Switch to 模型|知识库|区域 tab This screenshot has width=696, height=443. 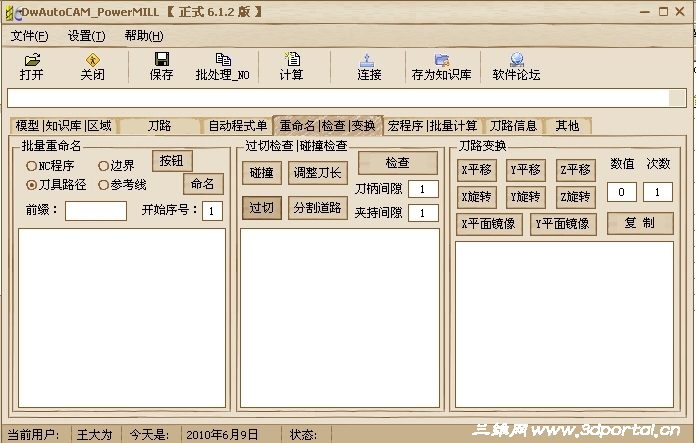(63, 126)
